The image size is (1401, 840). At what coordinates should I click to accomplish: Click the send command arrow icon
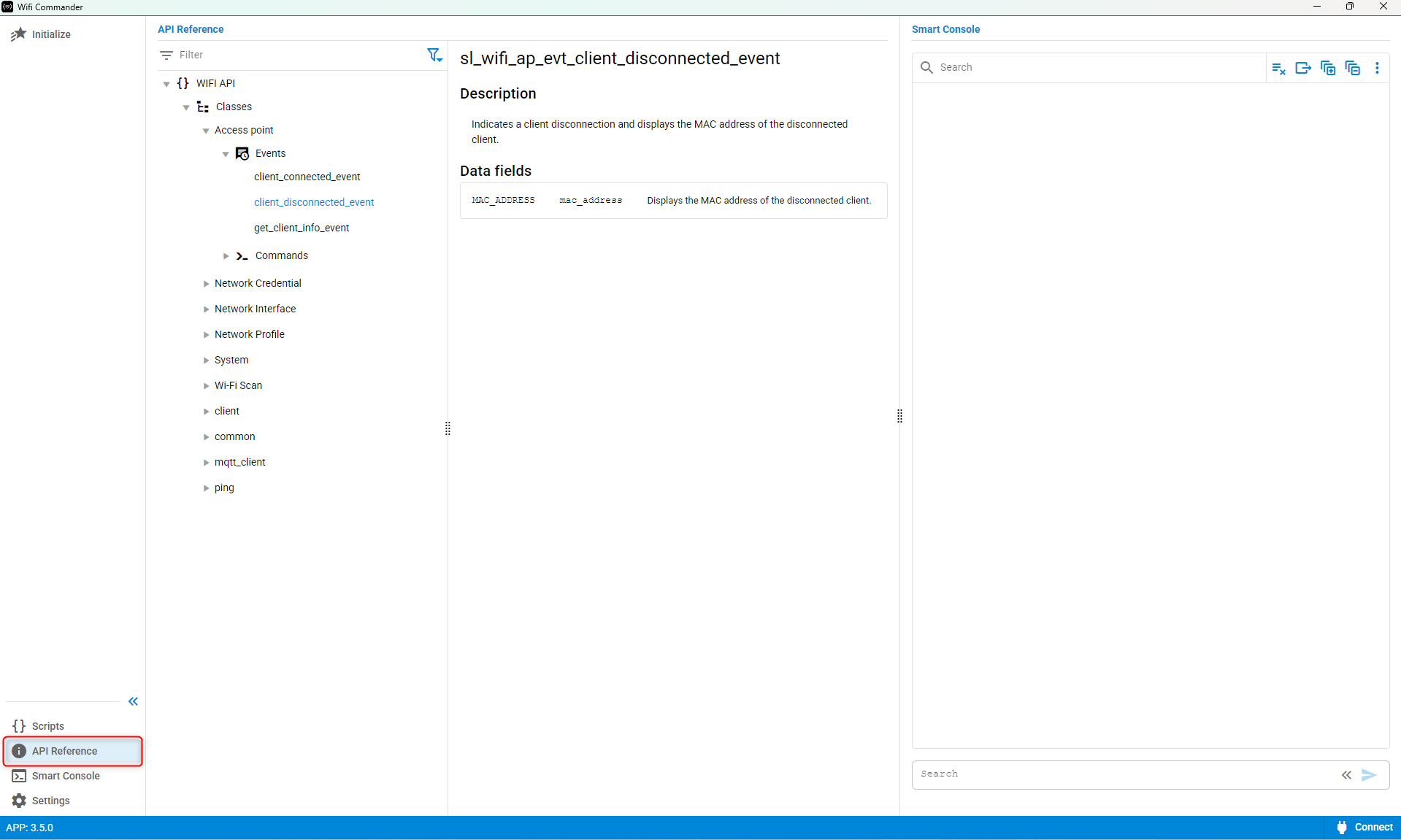[1369, 775]
